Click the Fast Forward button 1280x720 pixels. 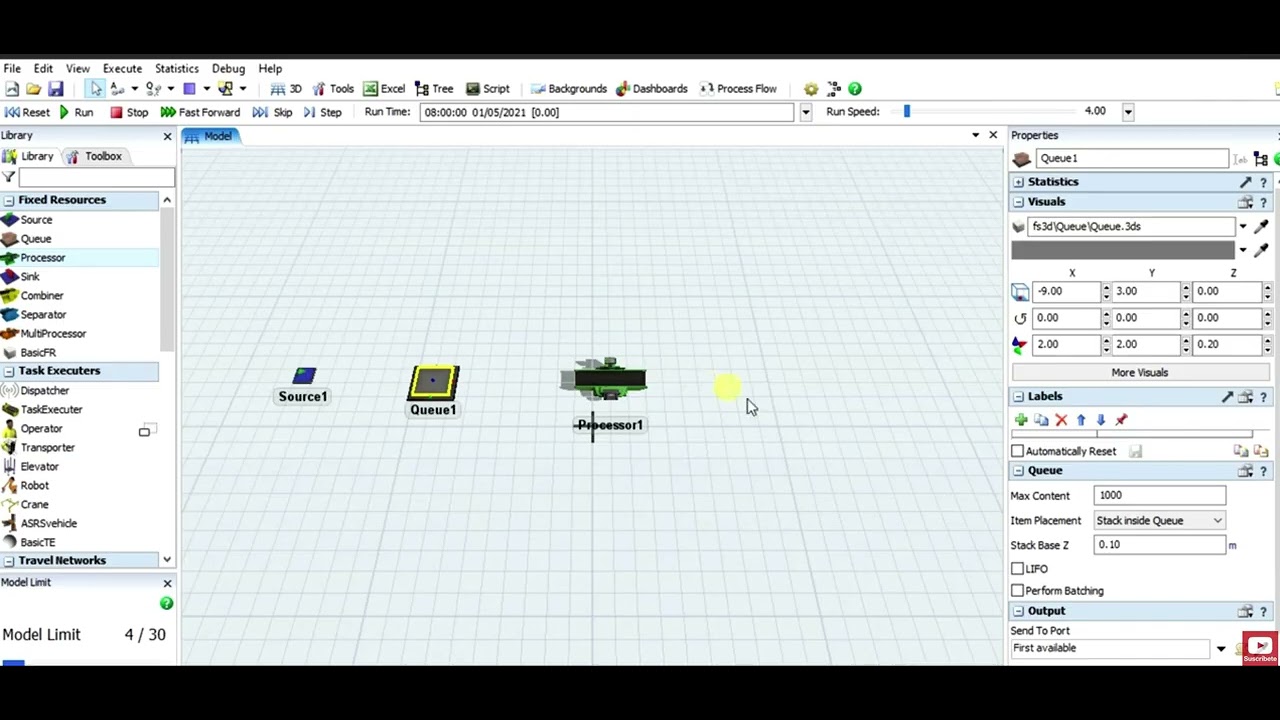click(x=200, y=113)
